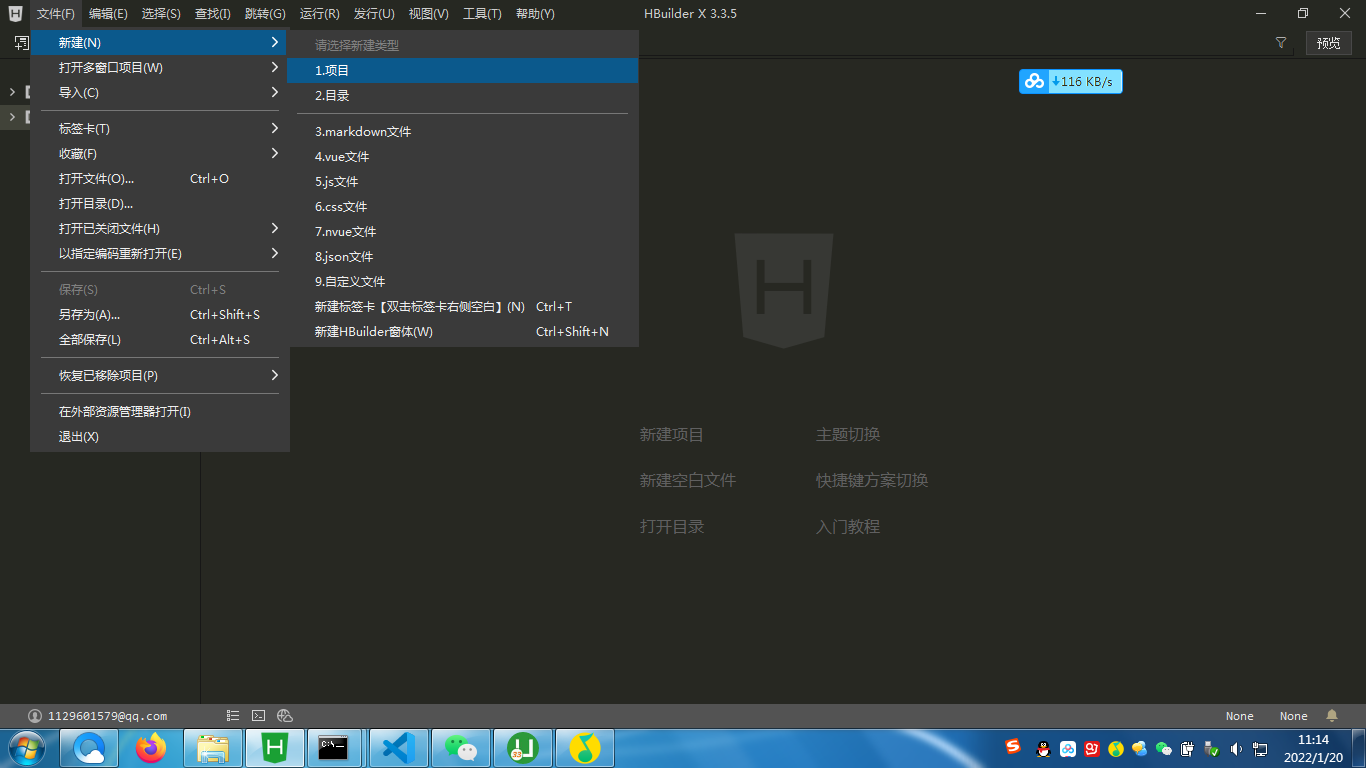Screen dimensions: 1366x768
Task: Open the Windows Start menu
Action: [x=26, y=748]
